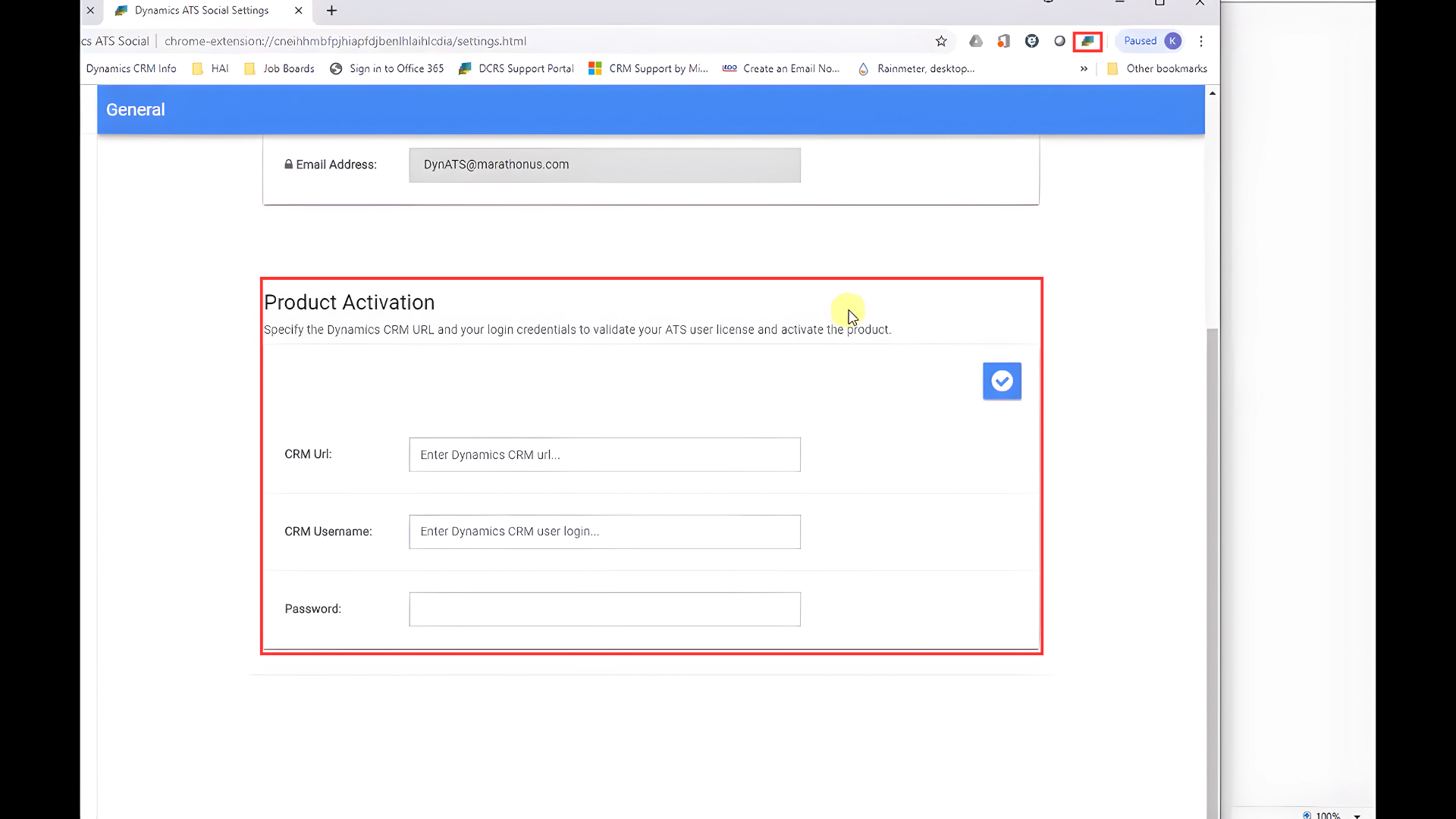This screenshot has width=1456, height=819.
Task: Open Sign in to Office 365 bookmark
Action: 387,68
